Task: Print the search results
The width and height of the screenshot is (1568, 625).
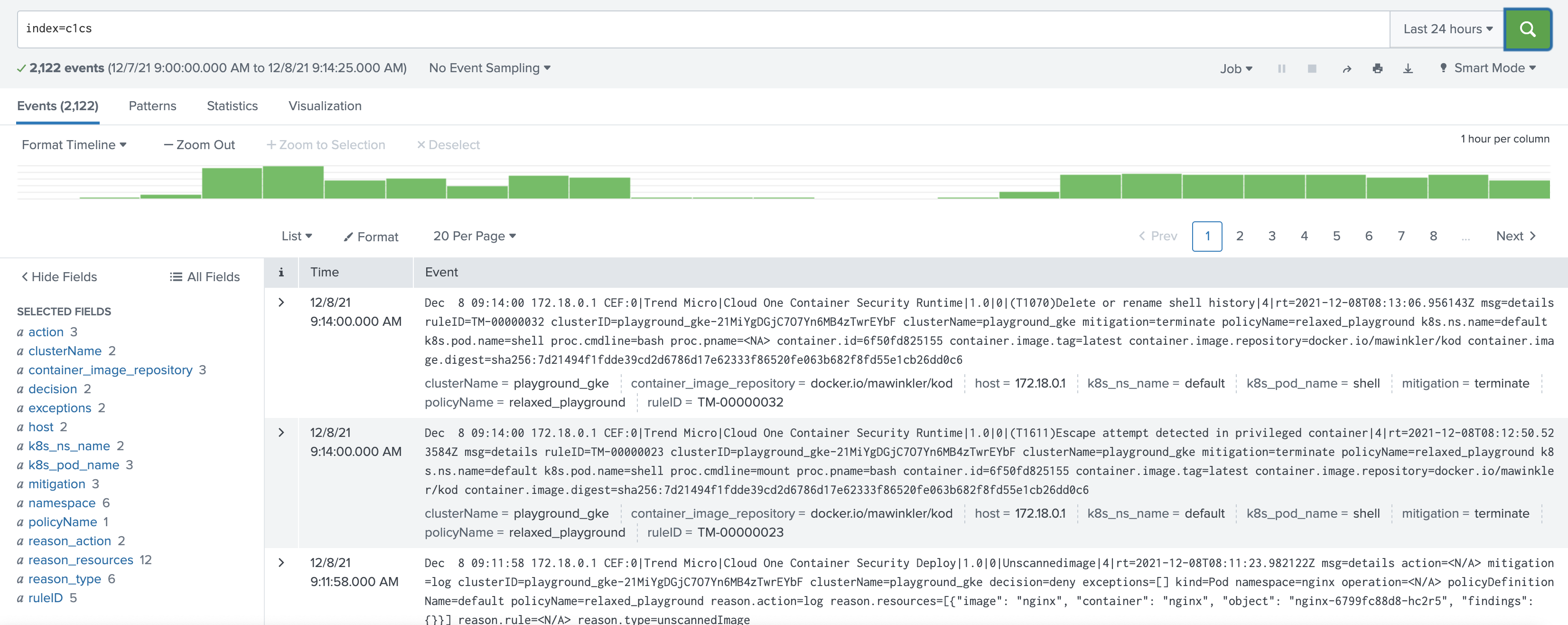Action: pos(1378,69)
